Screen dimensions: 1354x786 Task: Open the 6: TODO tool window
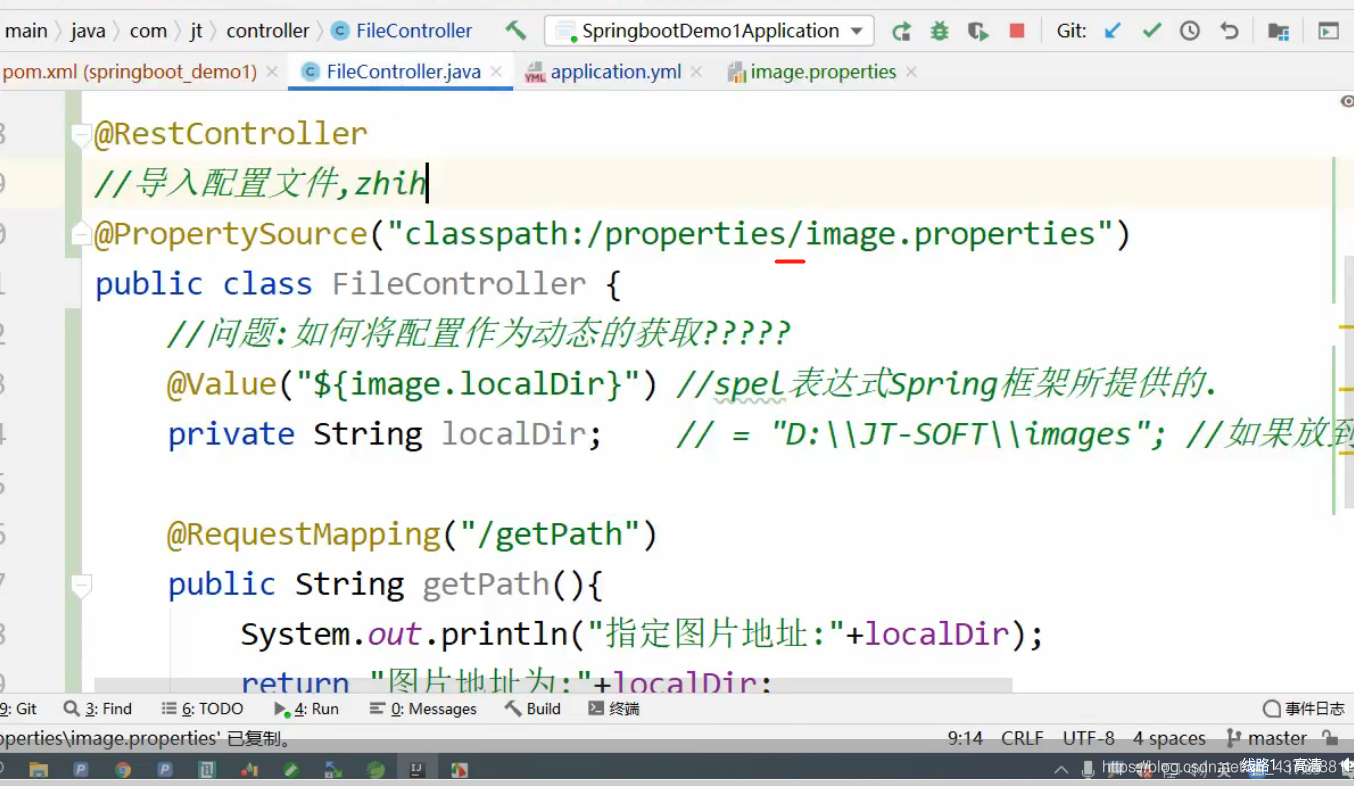point(202,709)
